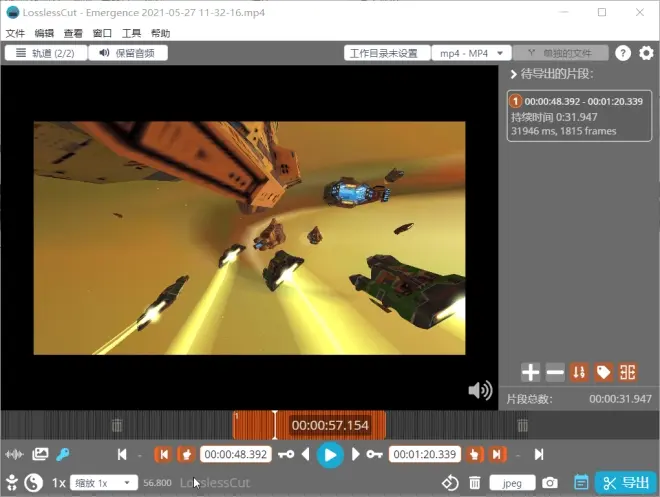Toggle the 单独的文件 separate files mode
Viewport: 660px width, 497px height.
pos(561,53)
